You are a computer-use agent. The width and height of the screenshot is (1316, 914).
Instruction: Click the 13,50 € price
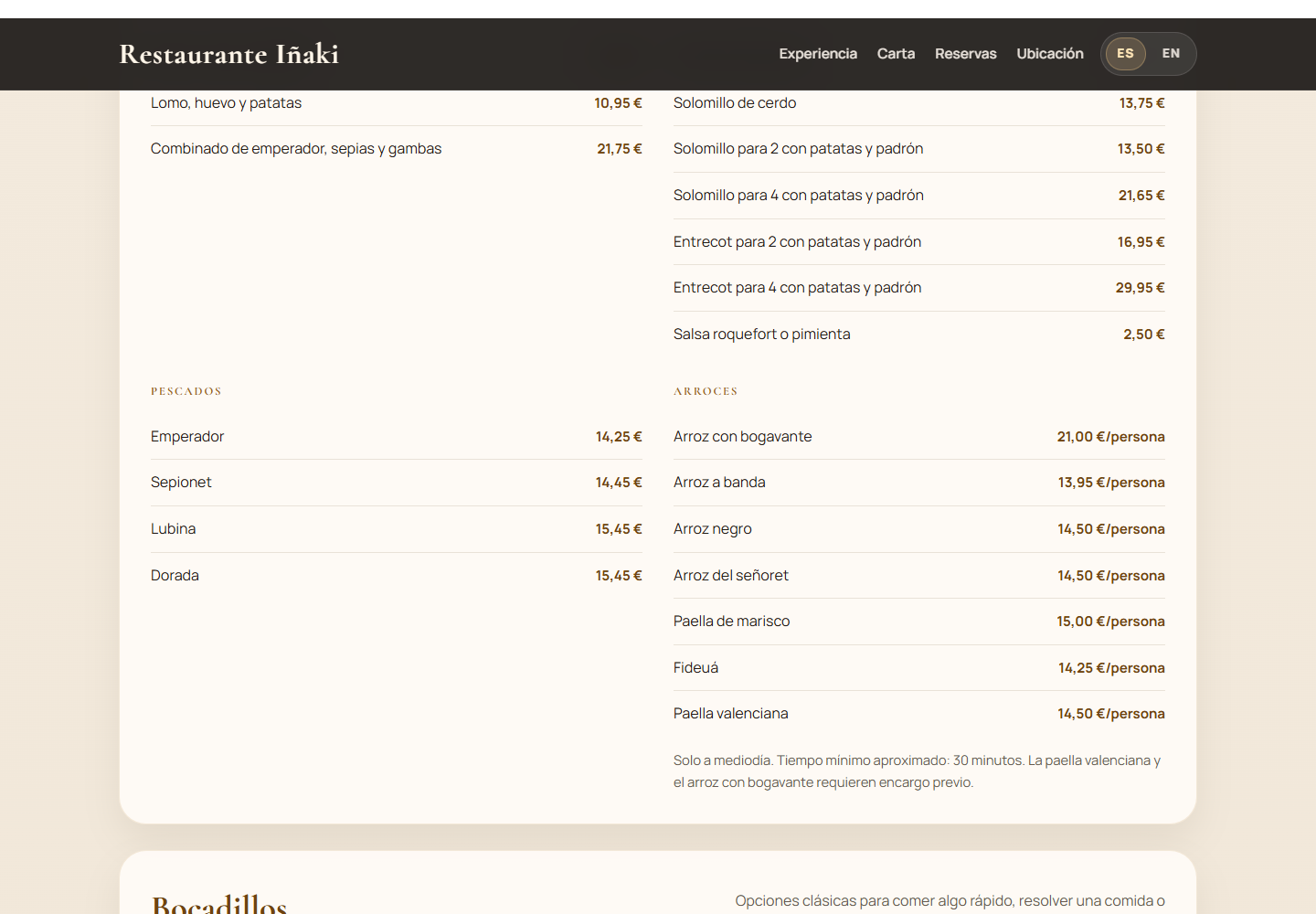pyautogui.click(x=1141, y=149)
